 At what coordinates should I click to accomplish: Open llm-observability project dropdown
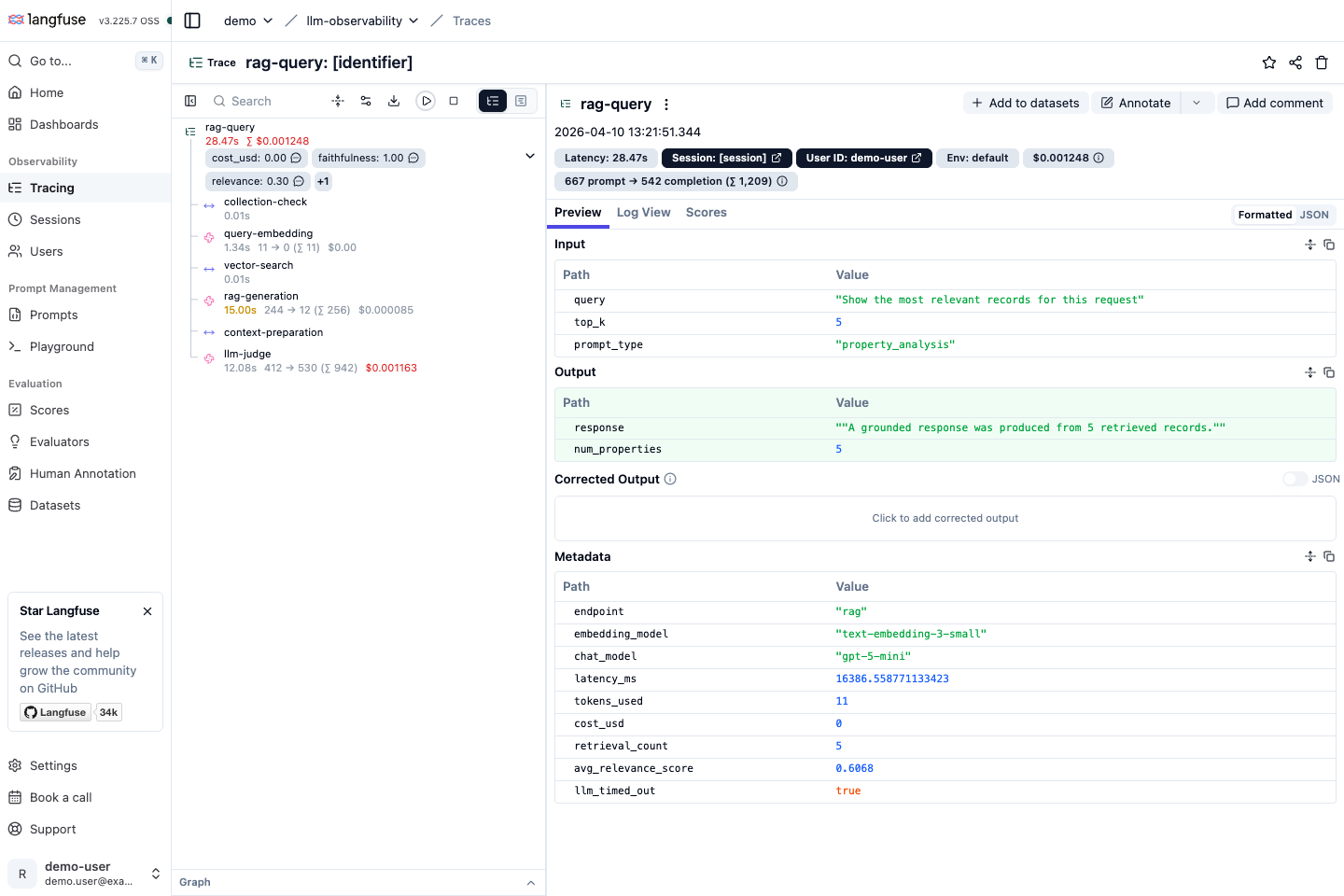coord(362,21)
